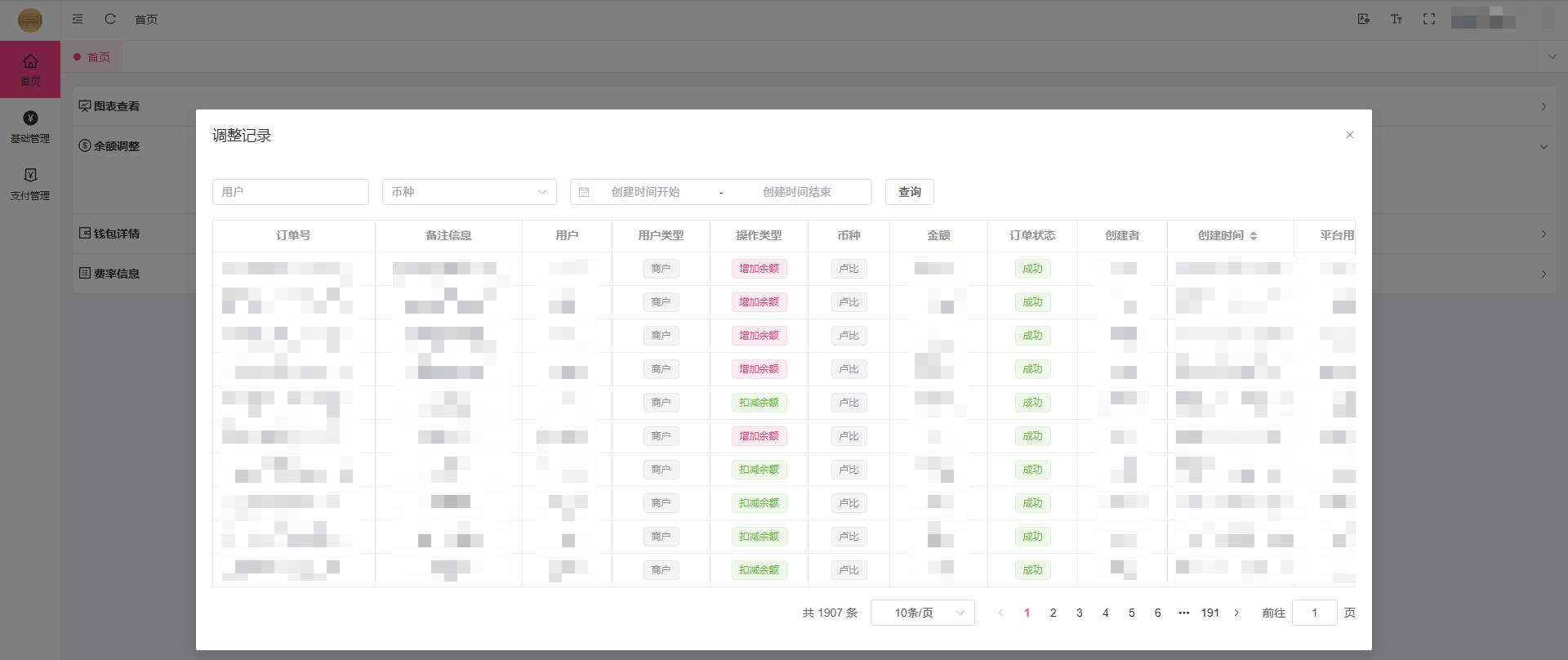Go to page 2
Screen dimensions: 1568x660
[1053, 613]
